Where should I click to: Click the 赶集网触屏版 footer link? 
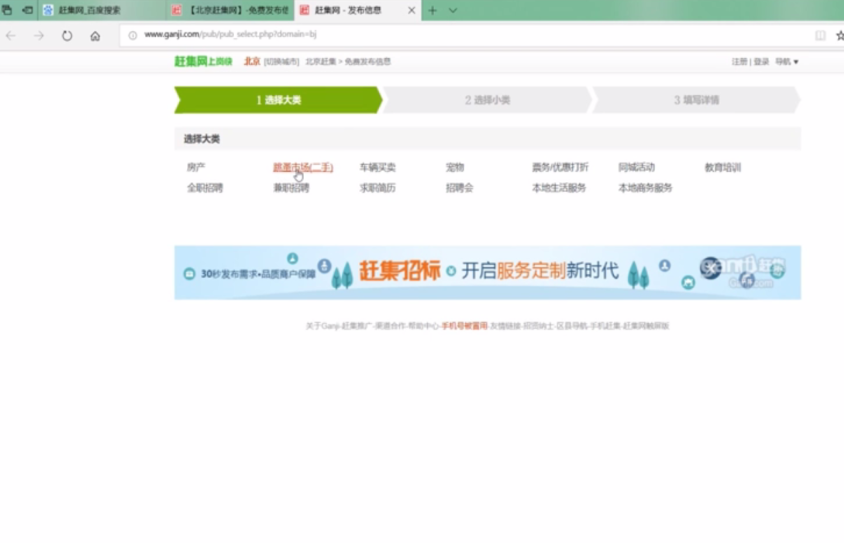point(646,326)
